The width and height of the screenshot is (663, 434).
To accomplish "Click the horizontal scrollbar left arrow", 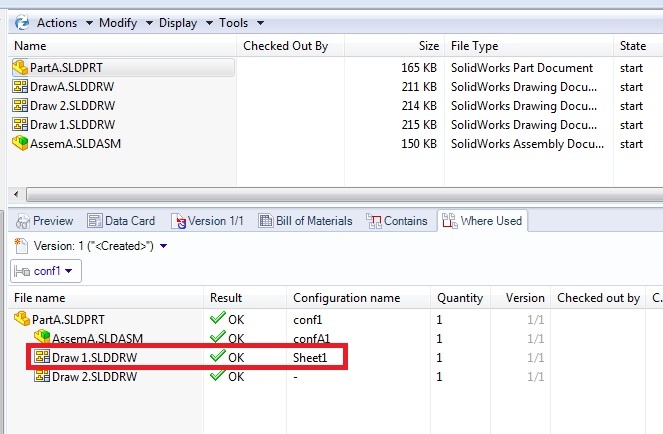I will 16,195.
